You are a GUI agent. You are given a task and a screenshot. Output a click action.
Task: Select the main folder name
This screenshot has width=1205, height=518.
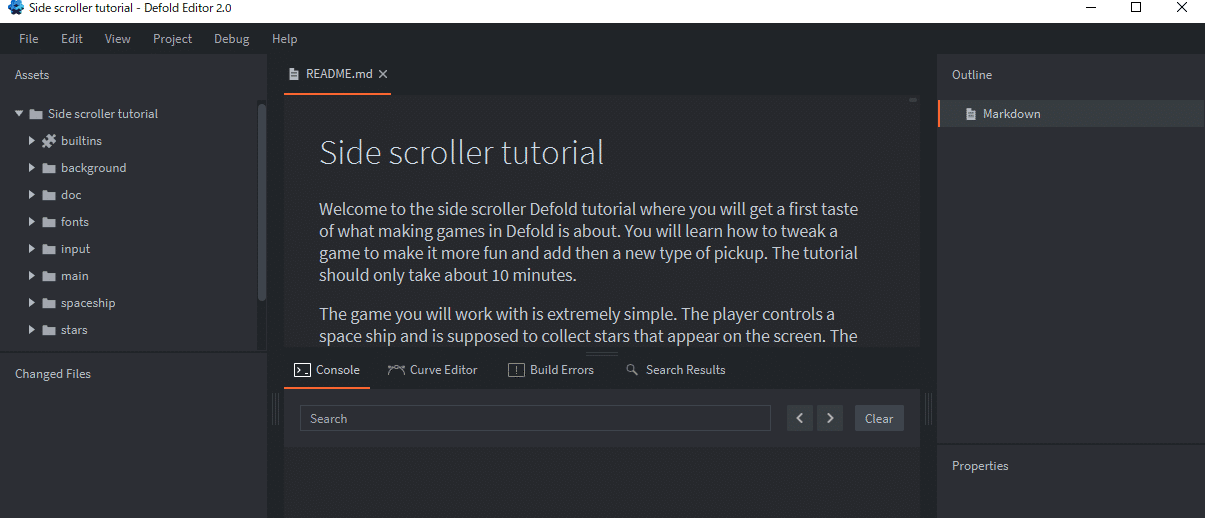[74, 276]
